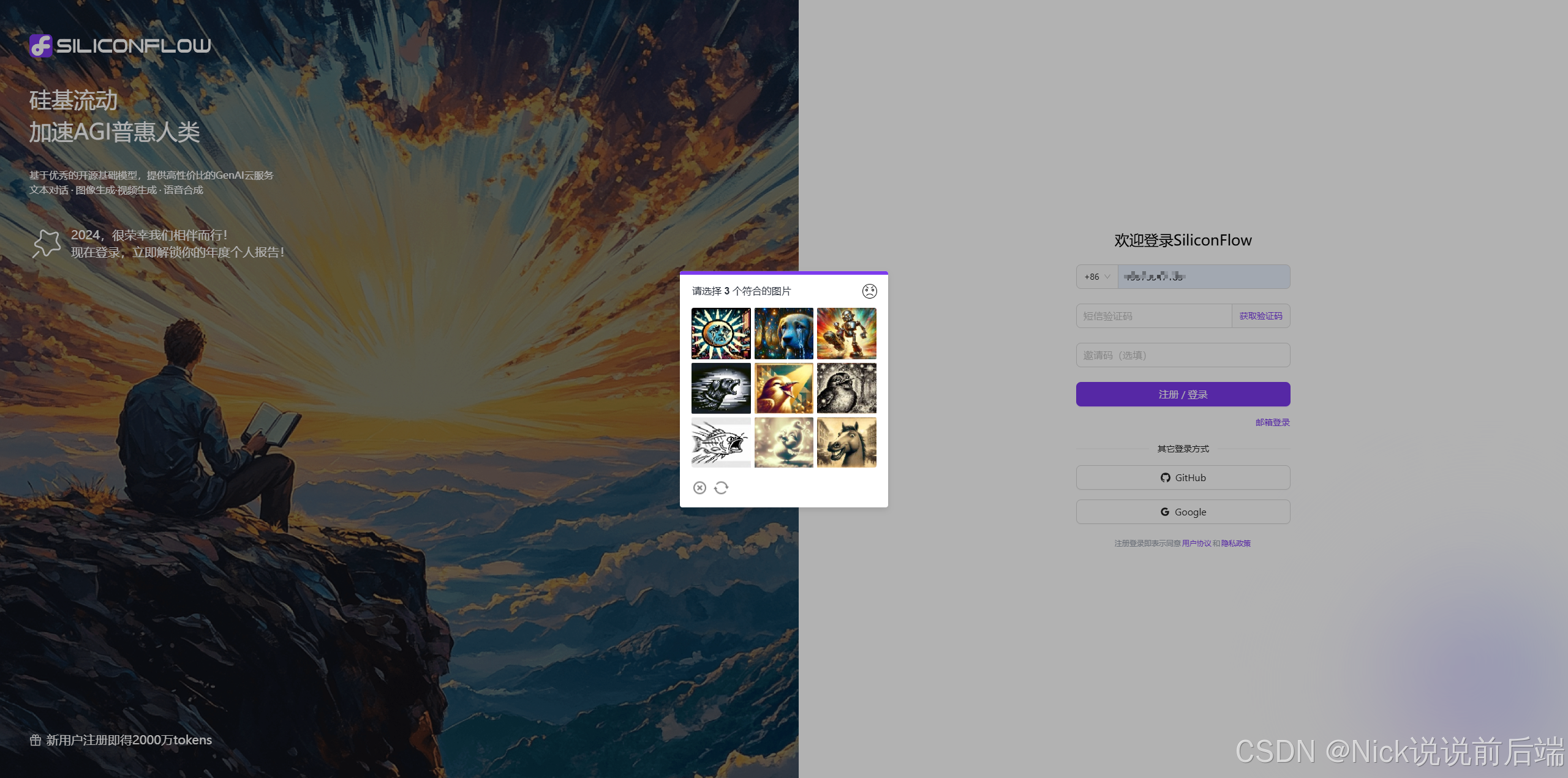Click the Google G logo icon

point(1165,512)
